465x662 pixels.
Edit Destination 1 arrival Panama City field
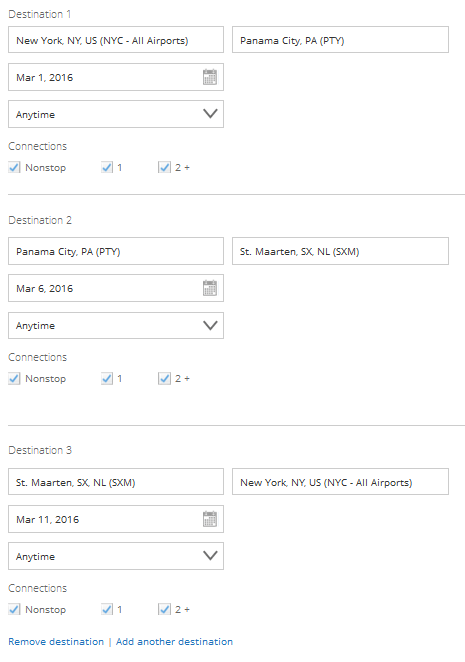[x=340, y=40]
